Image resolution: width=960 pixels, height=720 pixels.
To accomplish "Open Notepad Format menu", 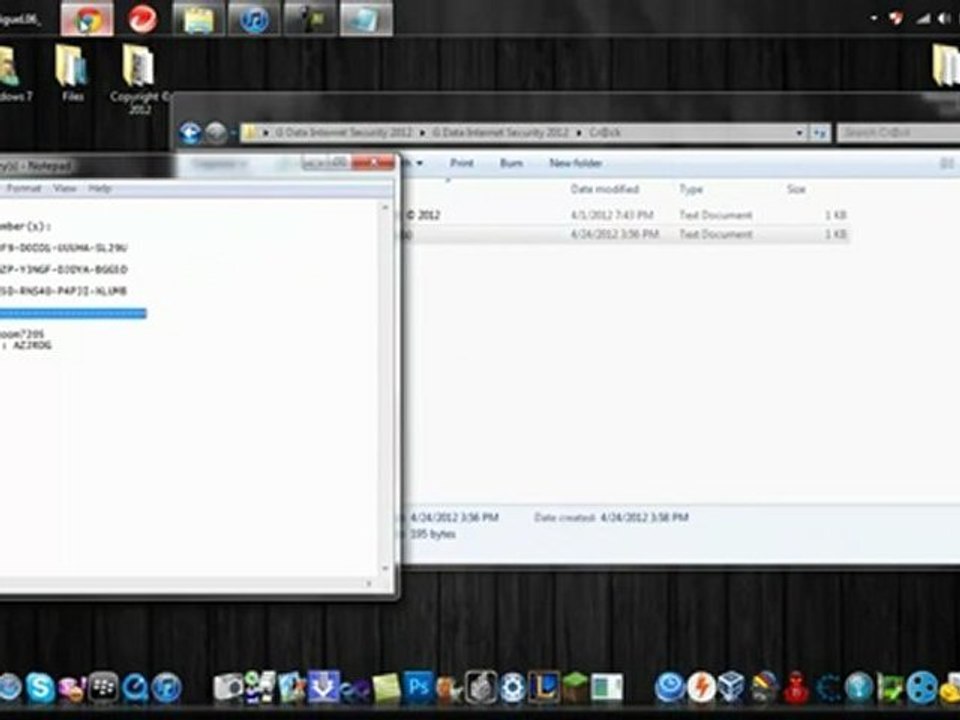I will coord(24,189).
